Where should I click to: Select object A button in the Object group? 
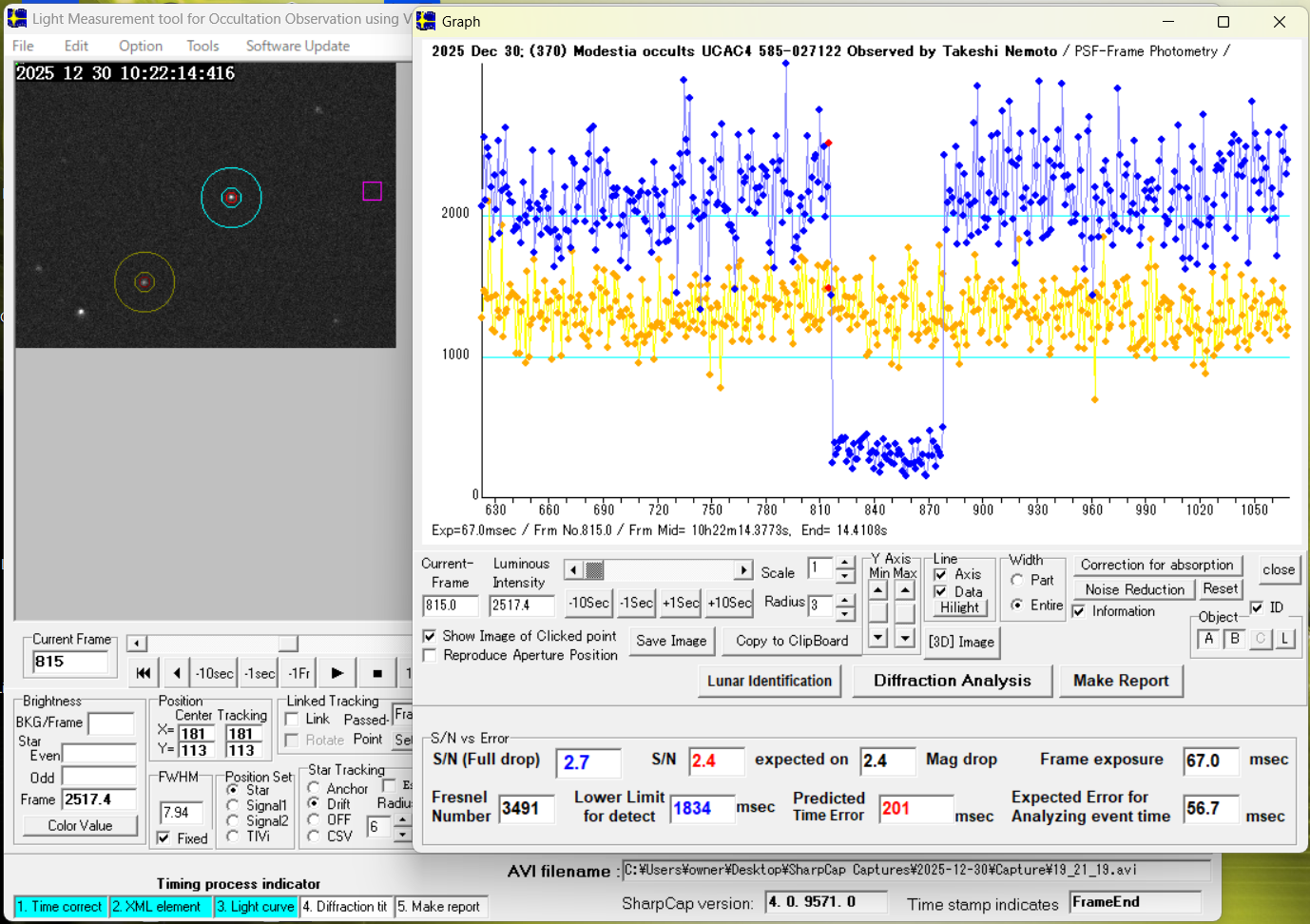click(x=1208, y=639)
